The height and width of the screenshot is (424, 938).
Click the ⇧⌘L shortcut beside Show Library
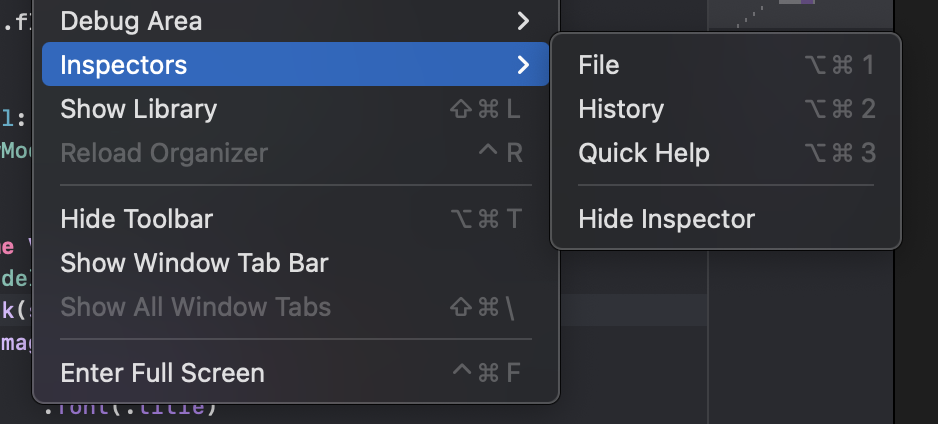coord(486,109)
